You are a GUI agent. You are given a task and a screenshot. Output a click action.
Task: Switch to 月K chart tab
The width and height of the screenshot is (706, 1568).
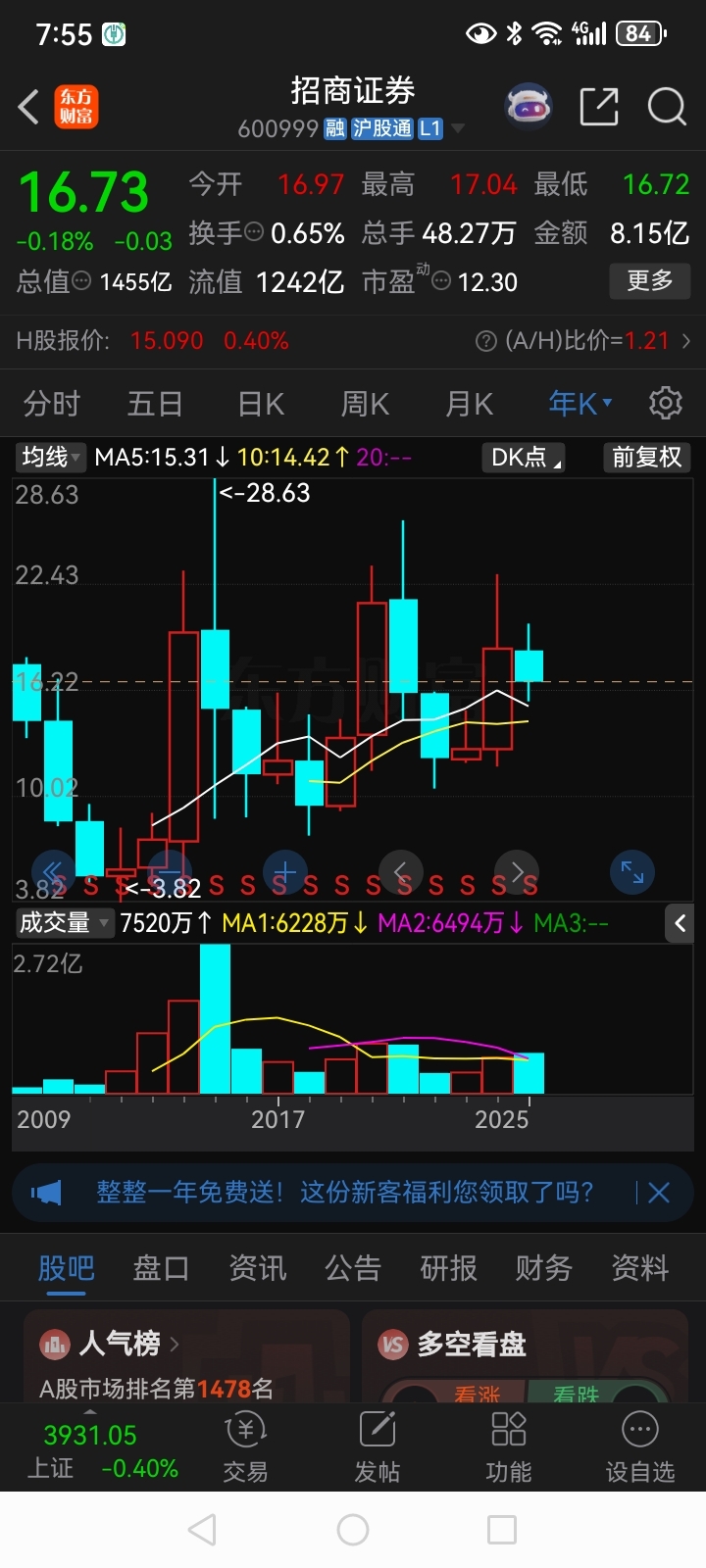point(469,404)
